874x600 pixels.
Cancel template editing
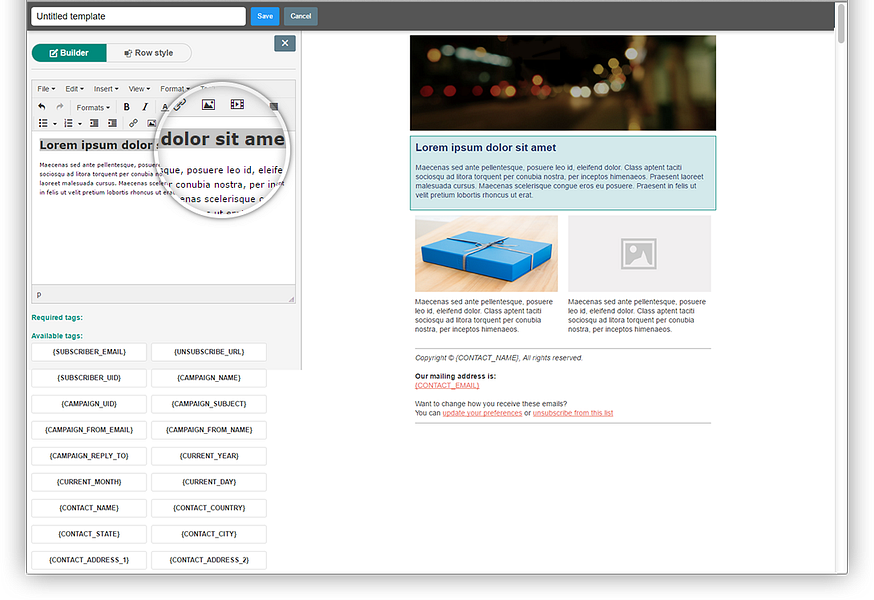(300, 16)
